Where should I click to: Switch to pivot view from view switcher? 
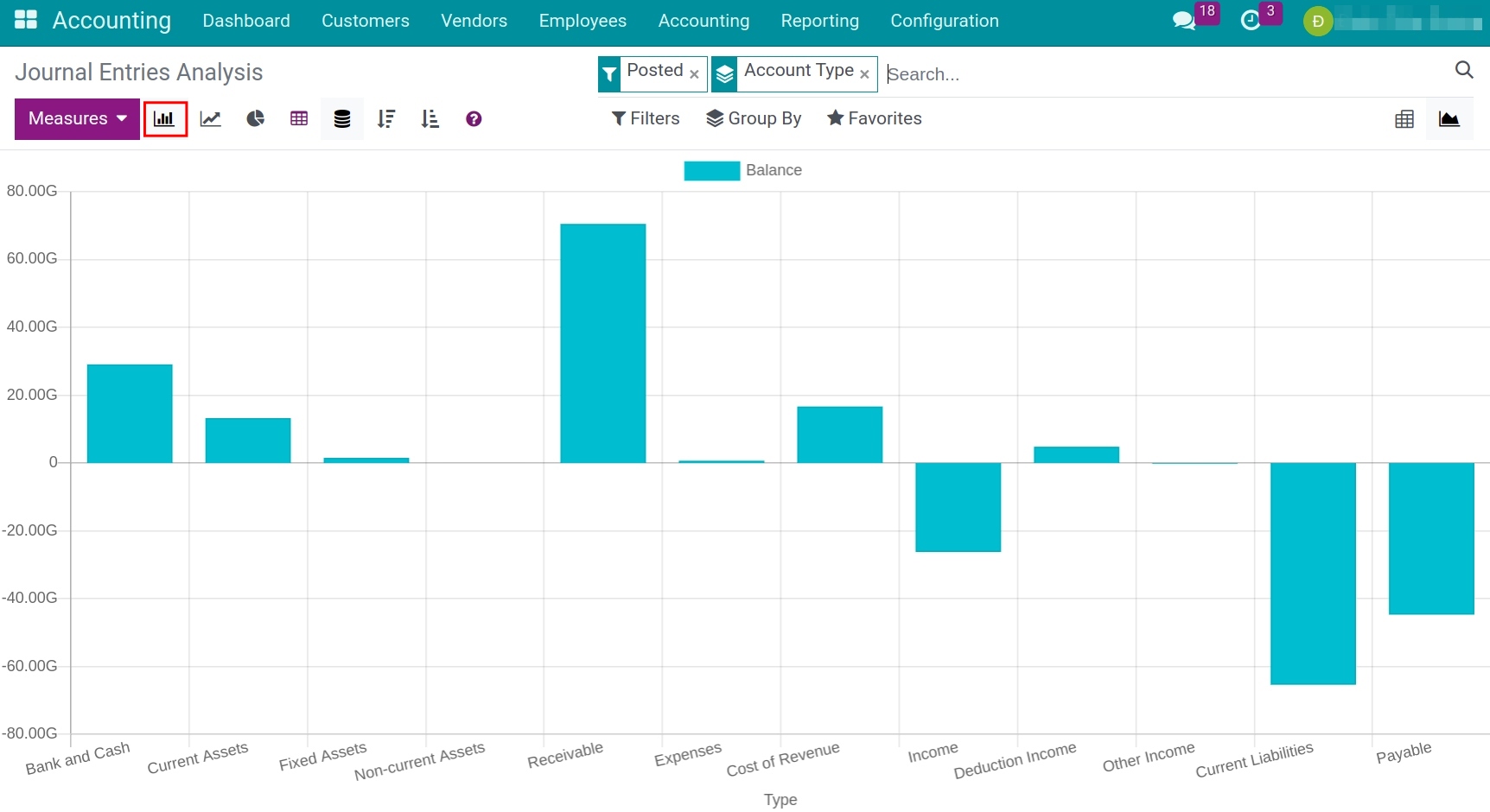pyautogui.click(x=1404, y=118)
